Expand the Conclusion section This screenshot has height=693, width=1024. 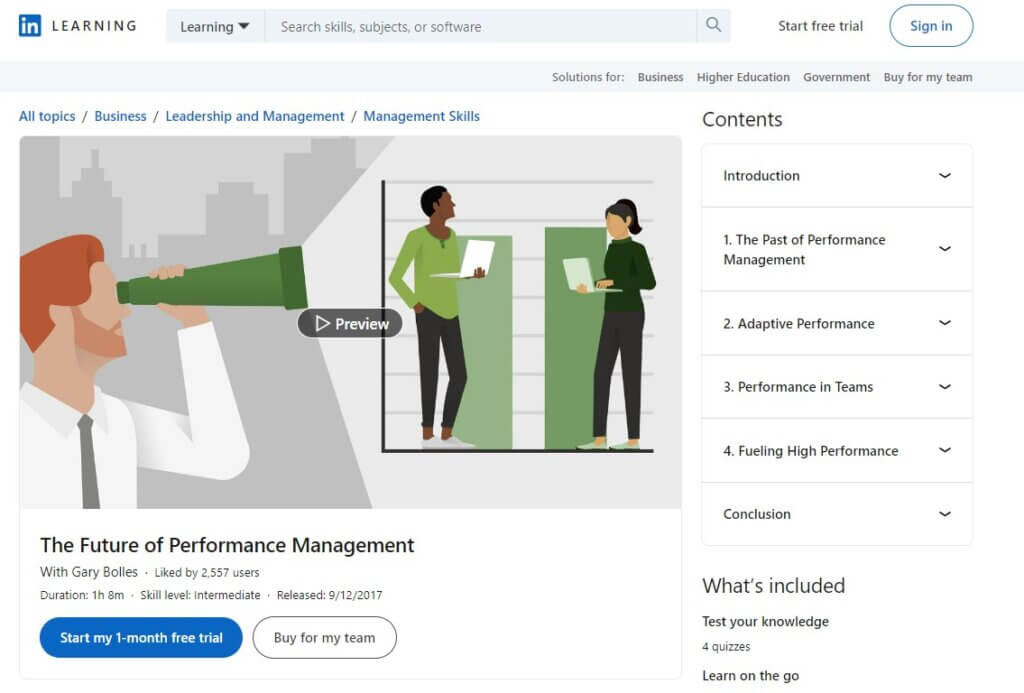837,513
